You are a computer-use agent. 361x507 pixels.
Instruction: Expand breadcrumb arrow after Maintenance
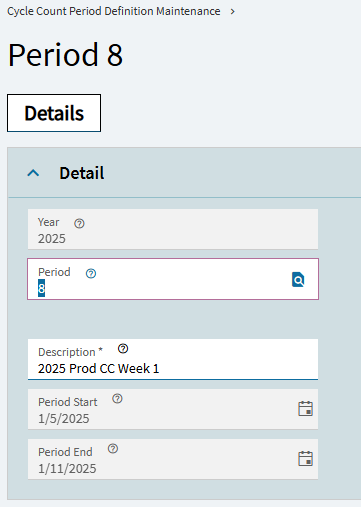pyautogui.click(x=233, y=11)
